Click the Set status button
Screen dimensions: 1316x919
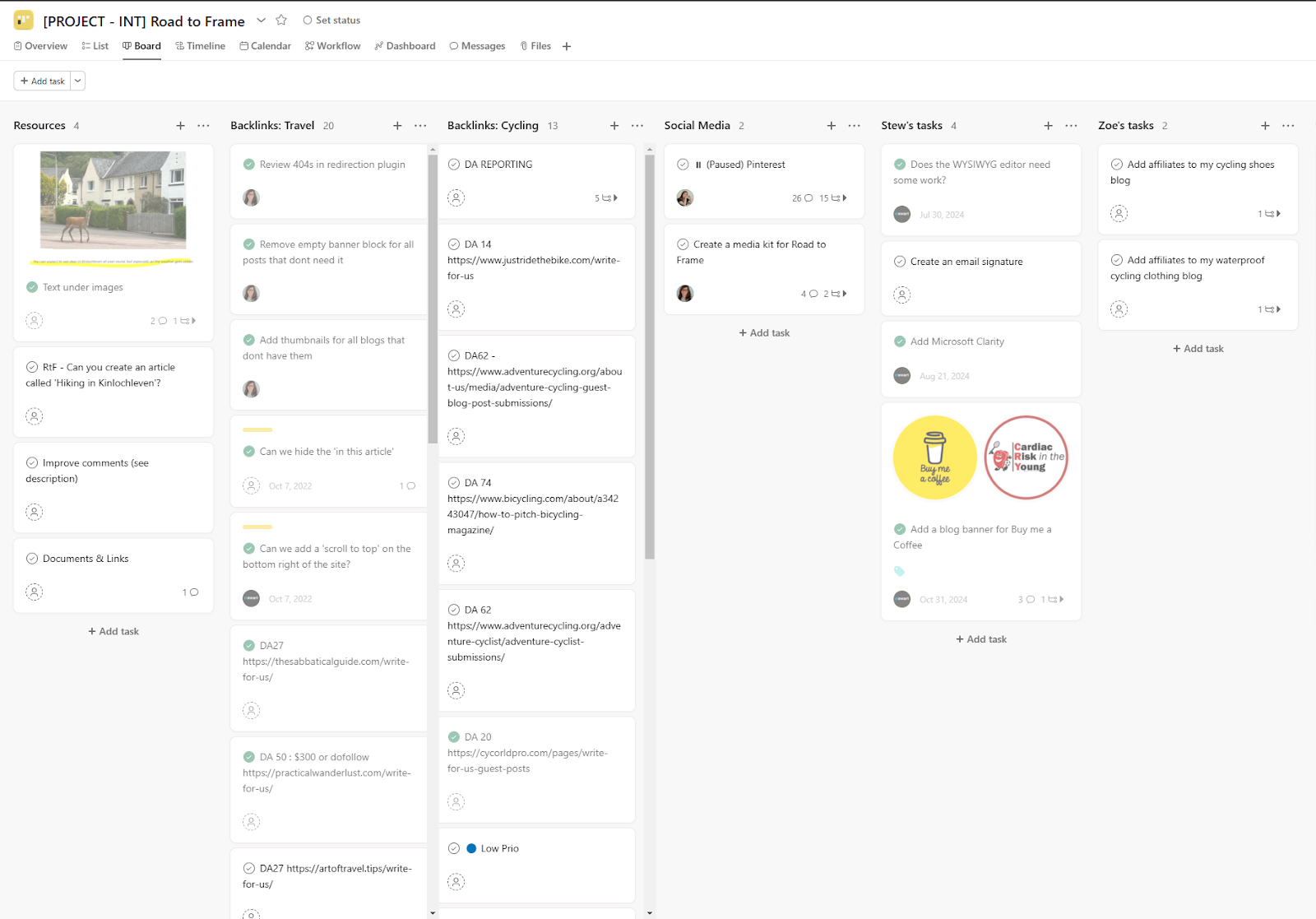coord(331,21)
